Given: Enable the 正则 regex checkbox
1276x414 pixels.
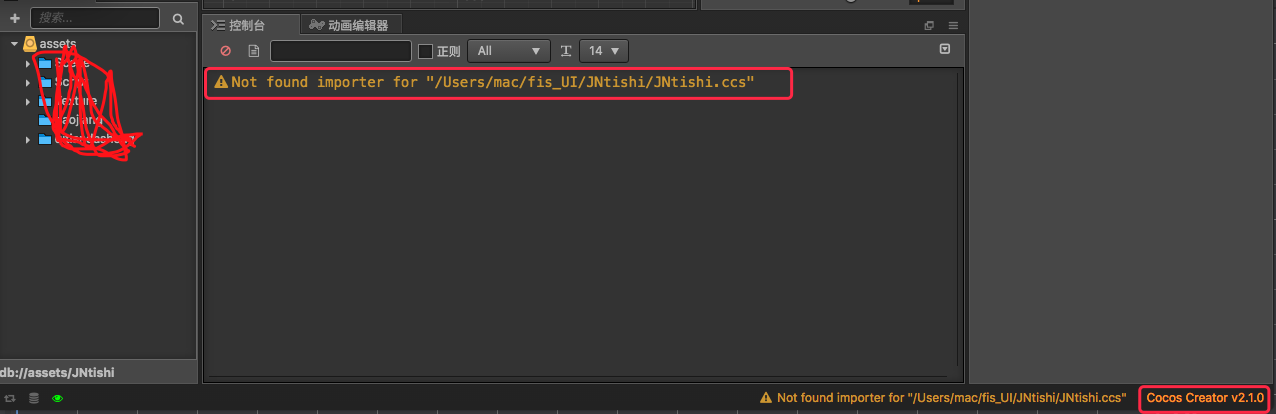Looking at the screenshot, I should [425, 51].
